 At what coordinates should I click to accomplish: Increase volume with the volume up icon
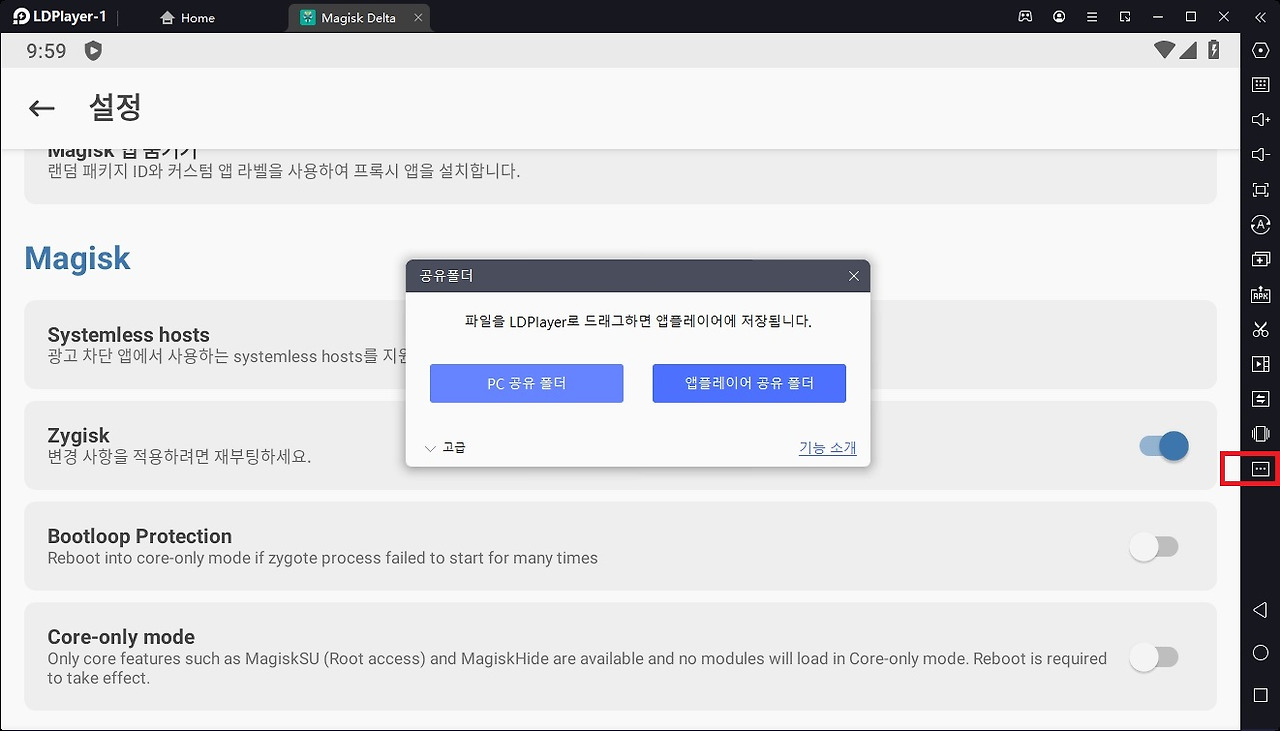click(1260, 120)
